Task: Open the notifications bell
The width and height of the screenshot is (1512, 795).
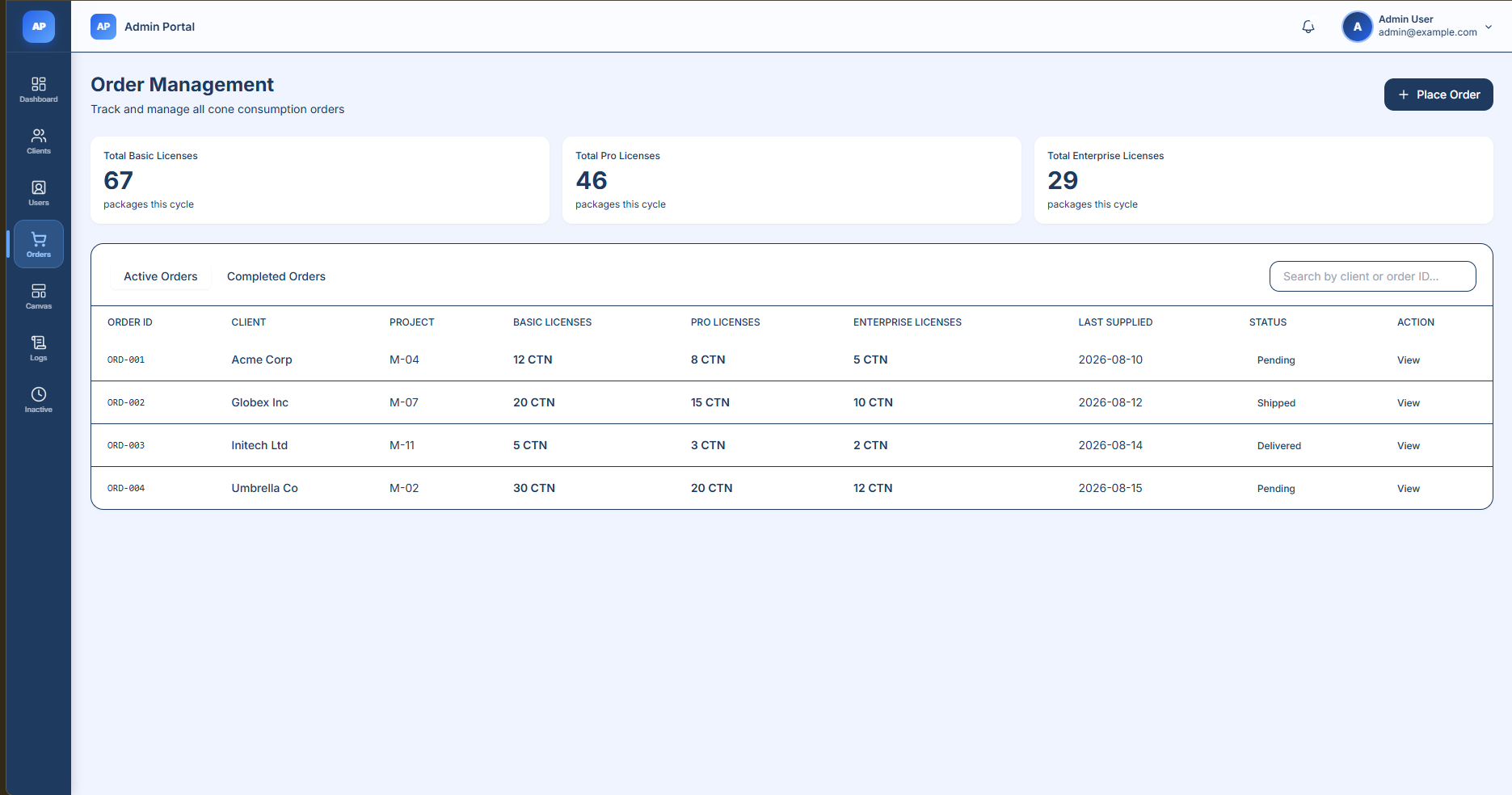Action: point(1308,27)
